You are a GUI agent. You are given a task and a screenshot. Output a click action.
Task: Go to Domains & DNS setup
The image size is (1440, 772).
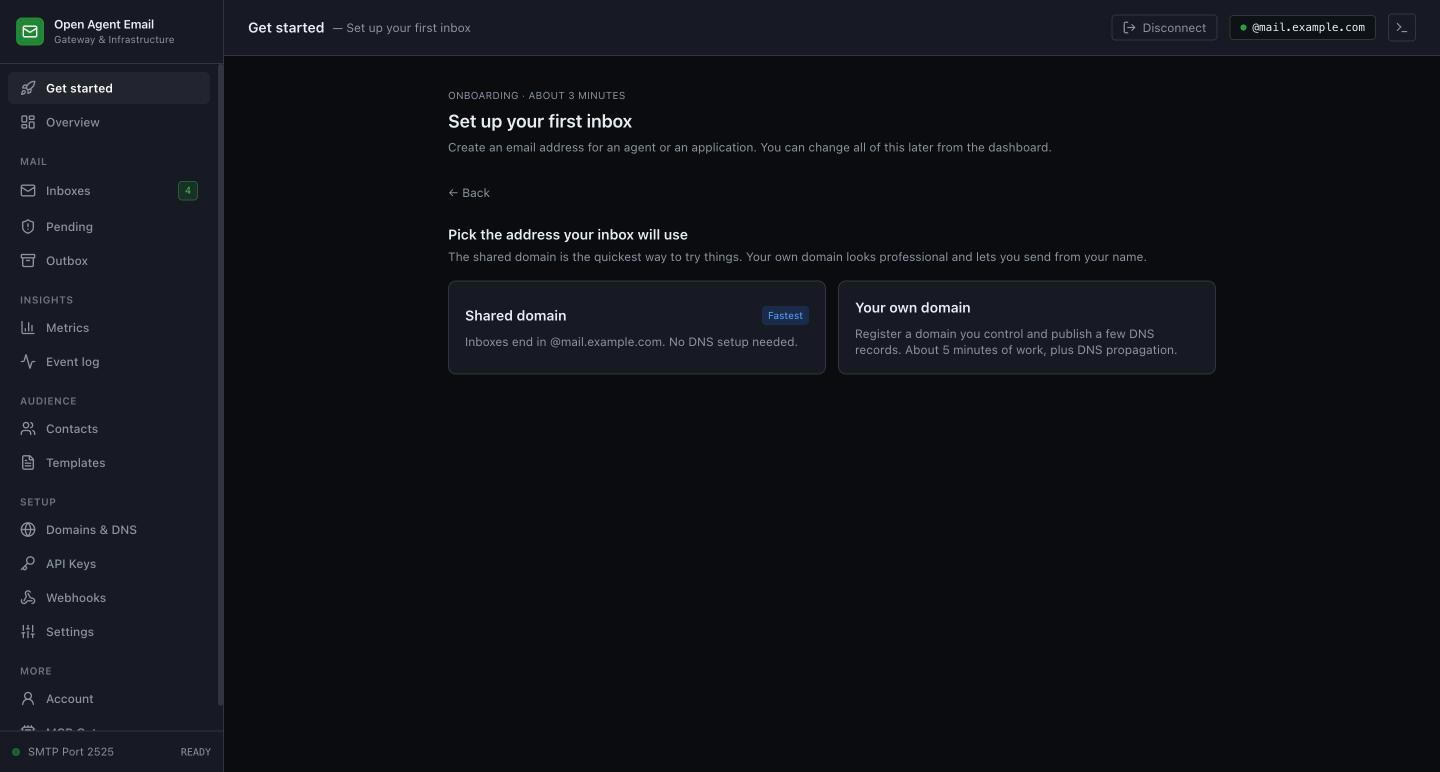(109, 530)
